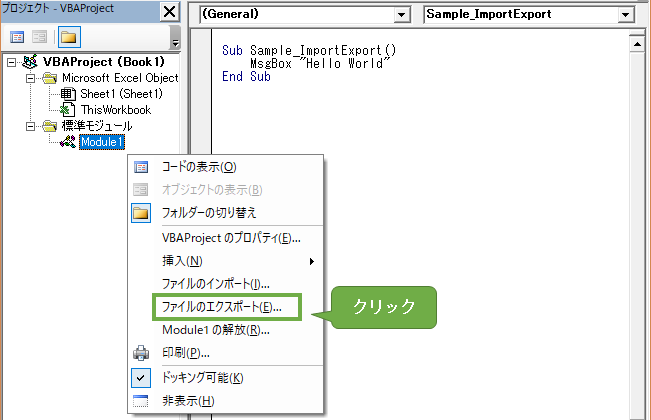Open Sample_ImportExport procedure dropdown arrow
This screenshot has height=420, width=651.
(626, 15)
